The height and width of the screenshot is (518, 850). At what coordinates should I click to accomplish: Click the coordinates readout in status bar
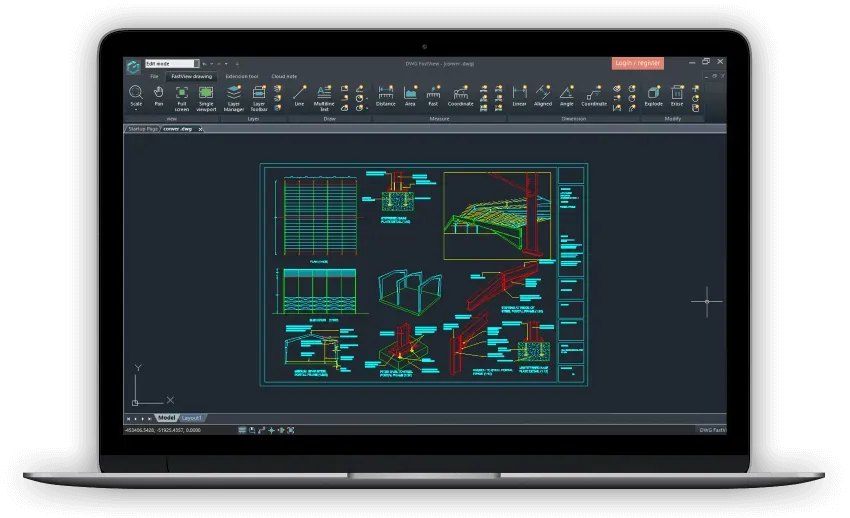163,430
